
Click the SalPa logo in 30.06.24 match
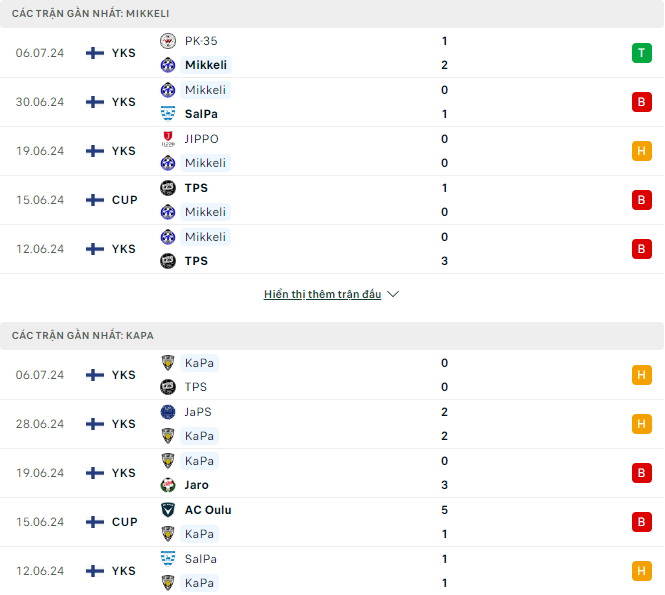pyautogui.click(x=168, y=114)
